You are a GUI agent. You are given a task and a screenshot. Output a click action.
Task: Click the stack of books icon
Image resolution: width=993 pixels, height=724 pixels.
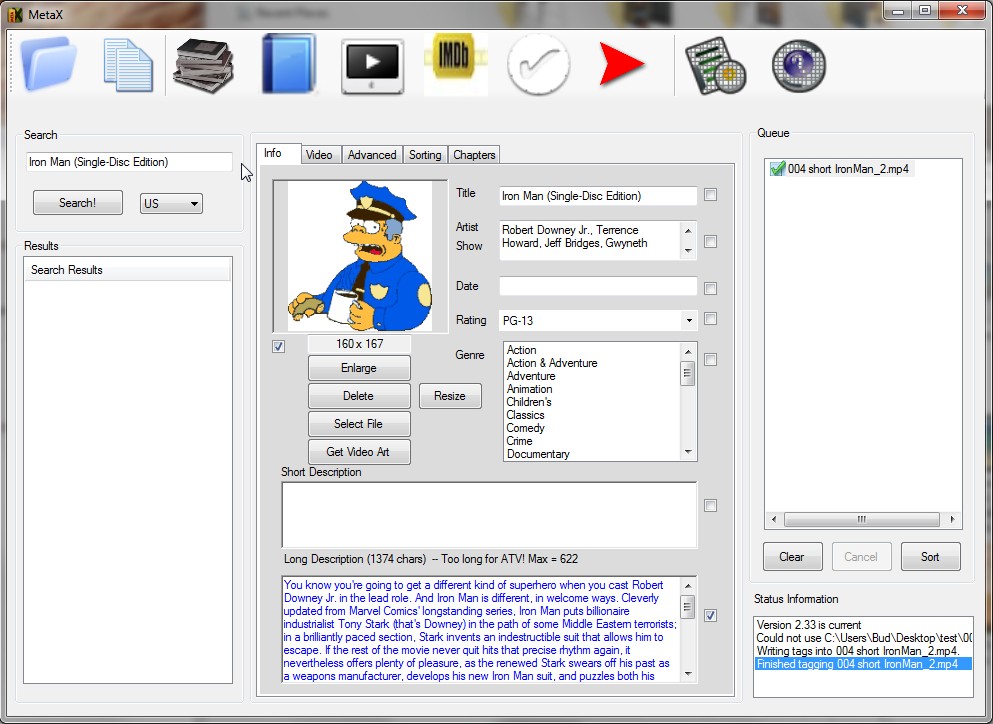tap(204, 65)
